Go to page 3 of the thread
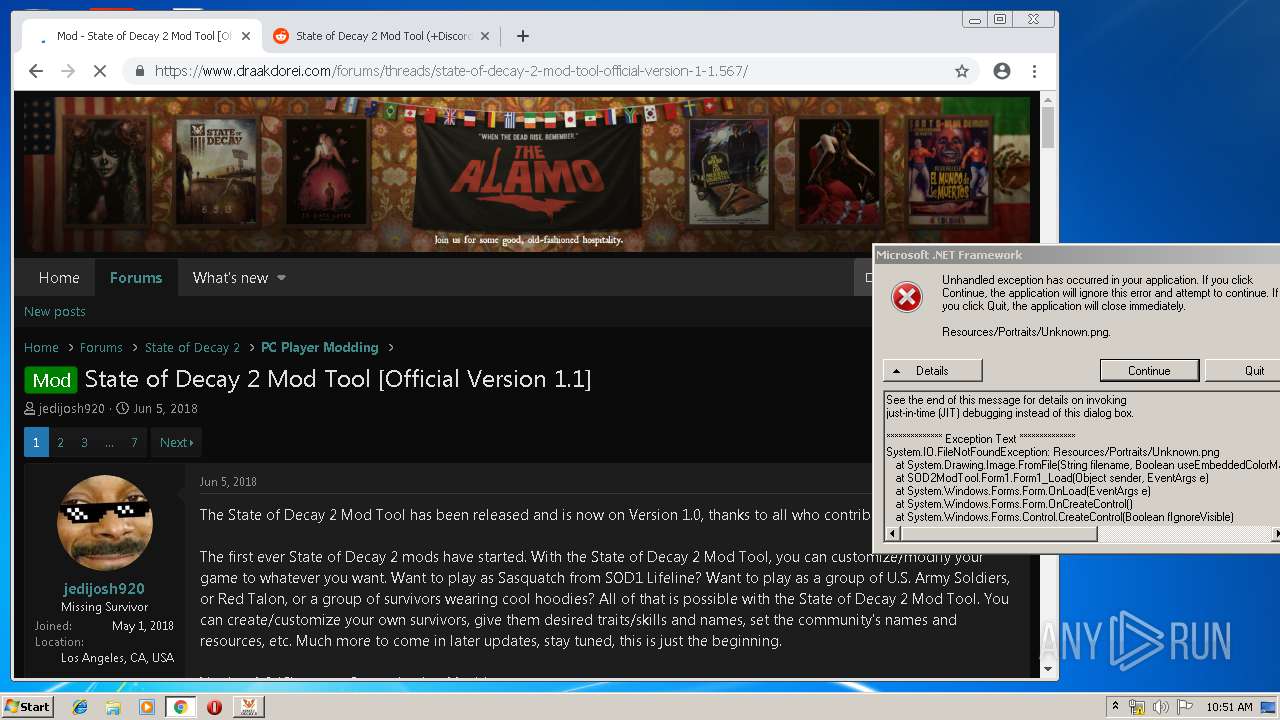 pyautogui.click(x=84, y=442)
